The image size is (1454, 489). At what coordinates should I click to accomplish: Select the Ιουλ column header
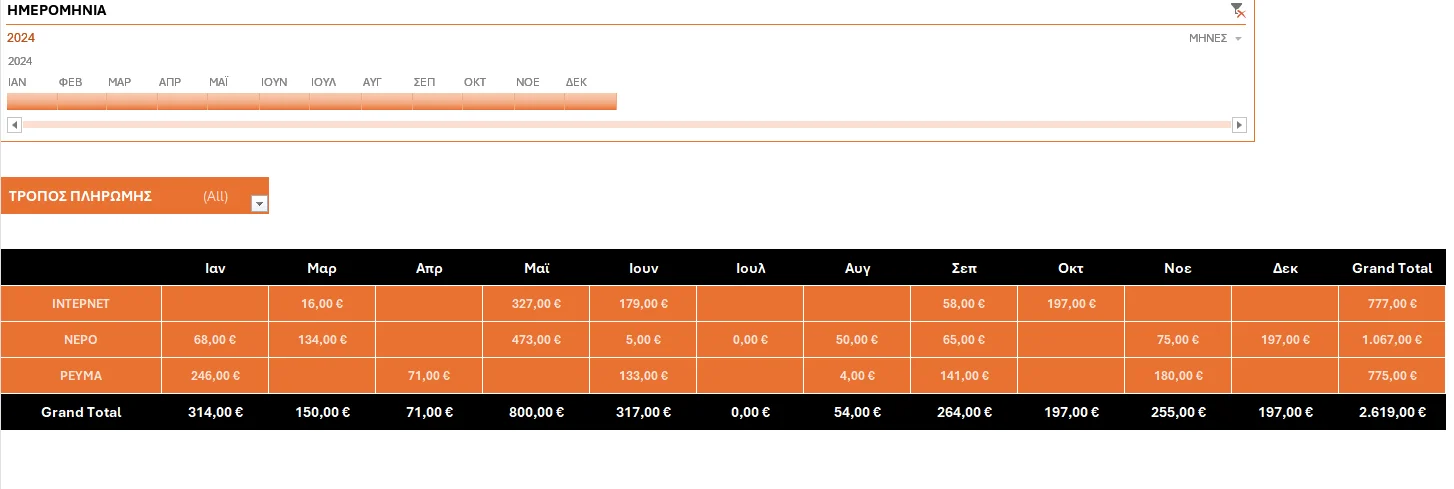coord(750,268)
